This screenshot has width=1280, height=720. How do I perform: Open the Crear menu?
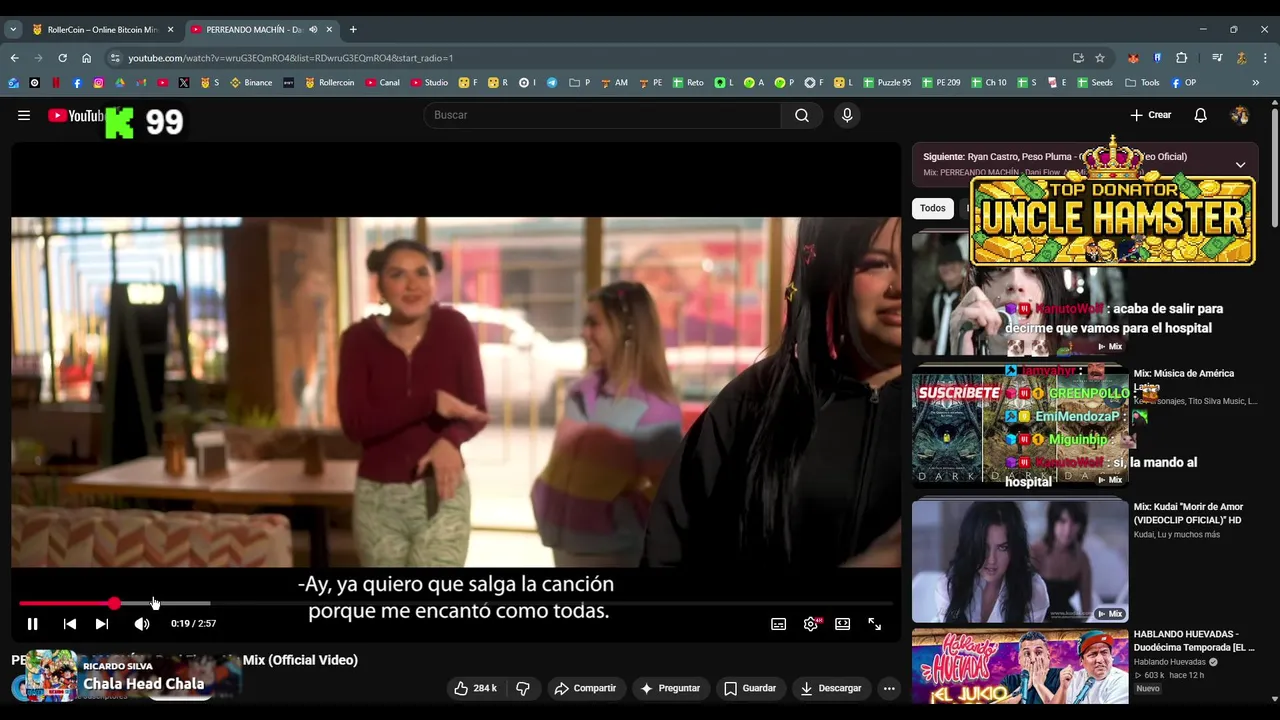1151,115
